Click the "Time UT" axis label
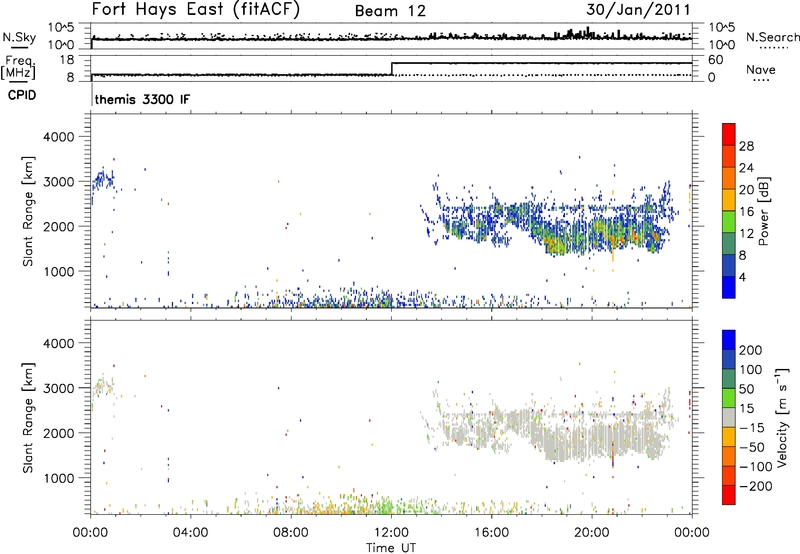 click(391, 548)
